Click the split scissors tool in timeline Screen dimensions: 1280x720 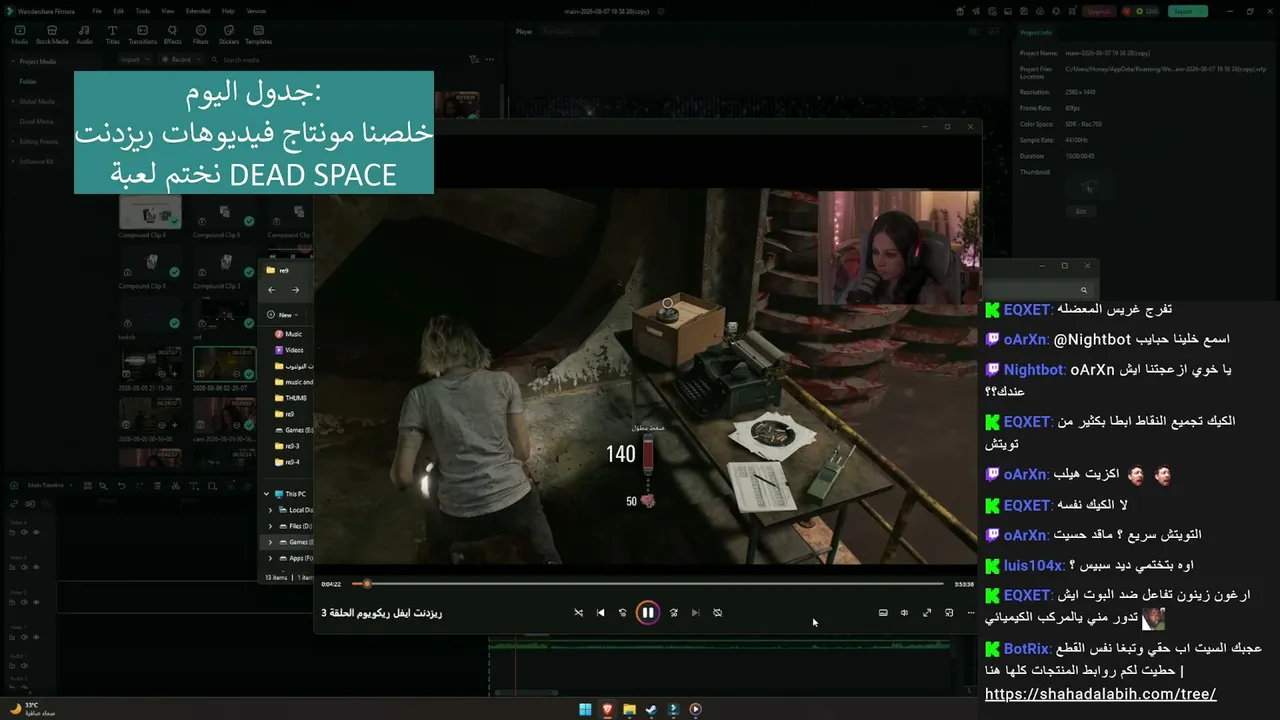pyautogui.click(x=176, y=486)
